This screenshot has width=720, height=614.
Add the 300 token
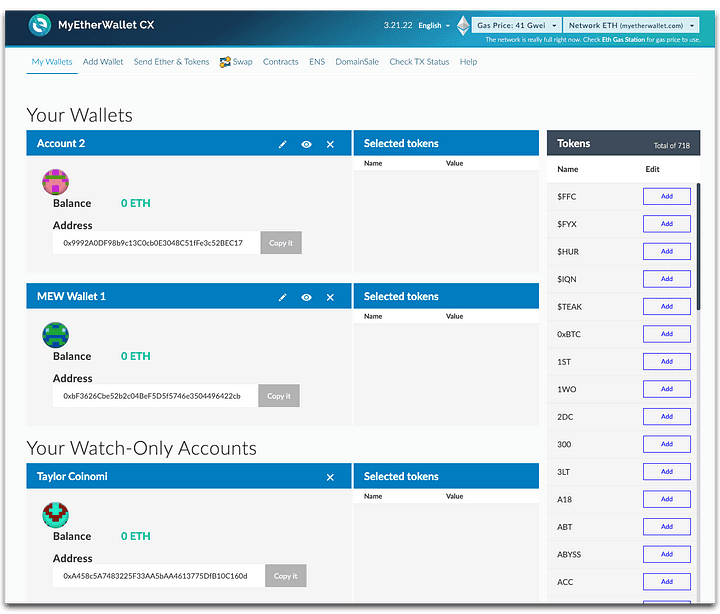point(667,444)
